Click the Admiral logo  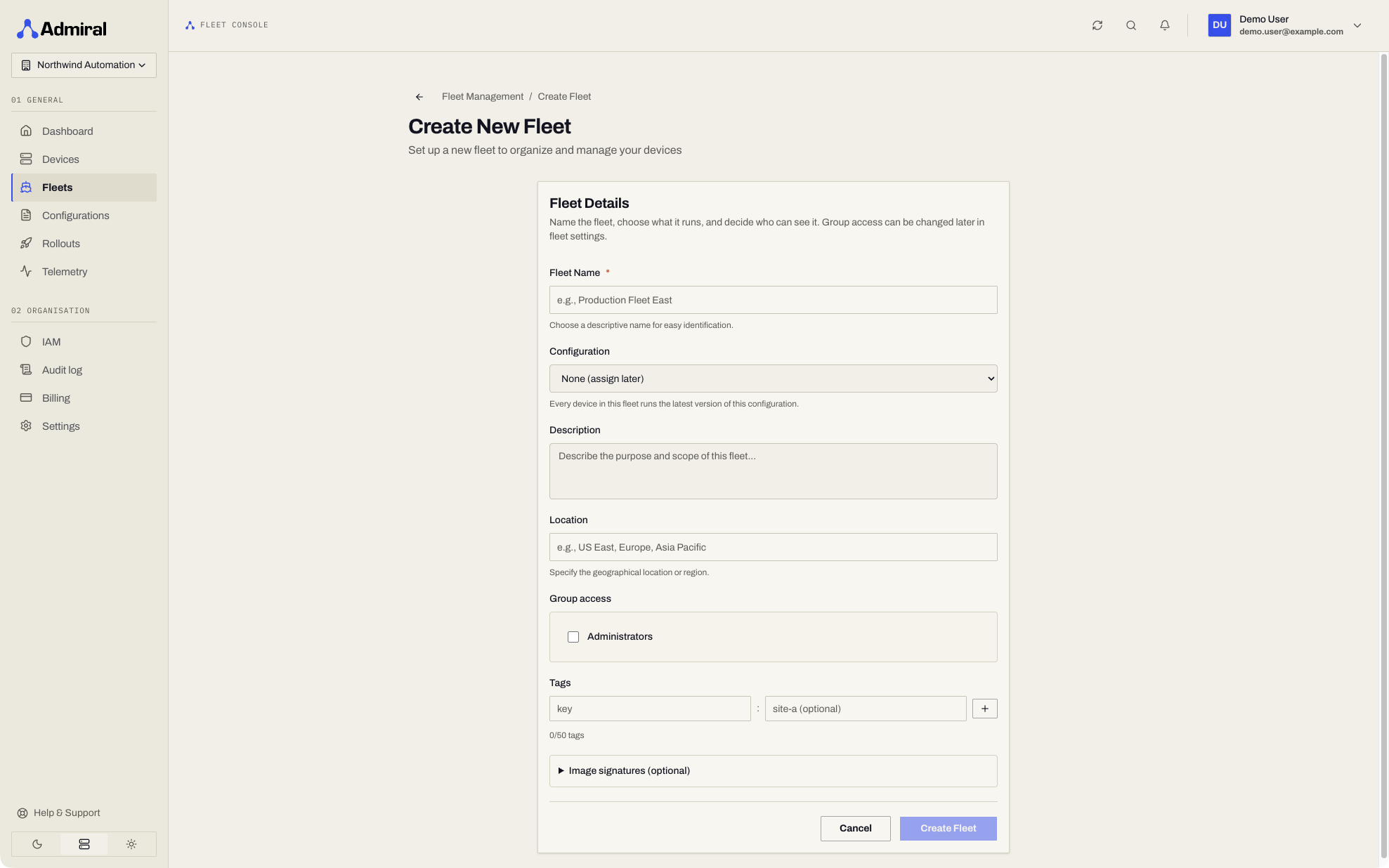62,29
